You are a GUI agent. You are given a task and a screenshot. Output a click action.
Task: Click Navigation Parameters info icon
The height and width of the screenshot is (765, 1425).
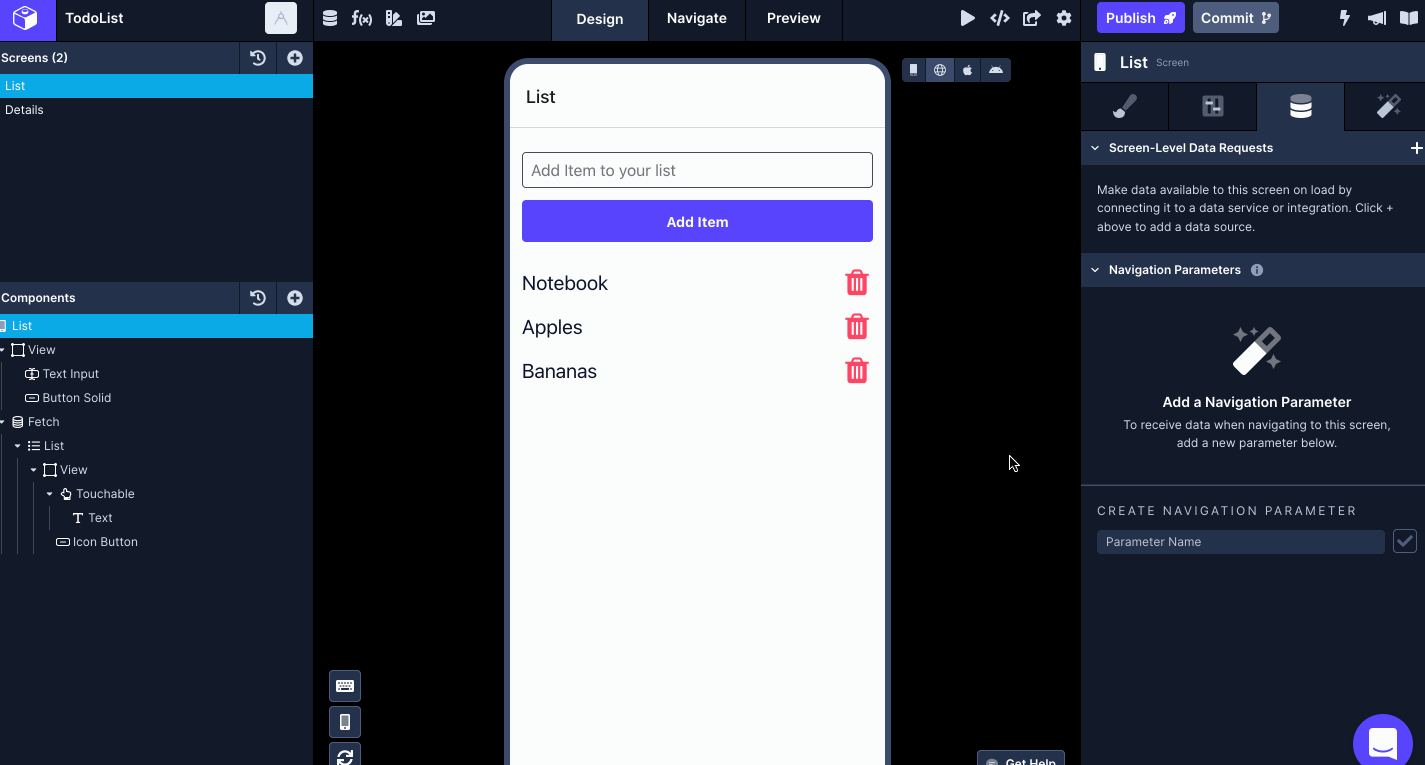1257,270
